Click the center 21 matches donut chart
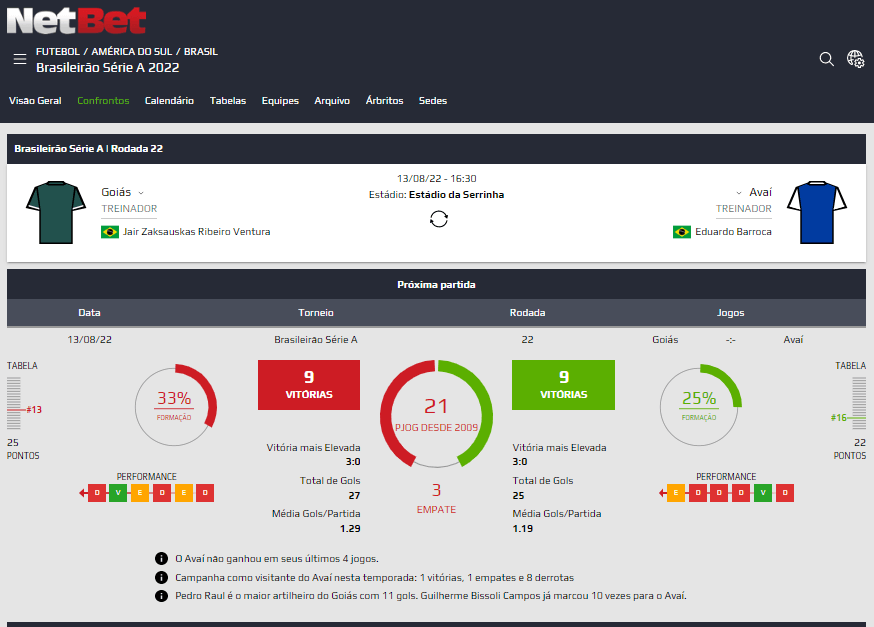 pyautogui.click(x=436, y=413)
